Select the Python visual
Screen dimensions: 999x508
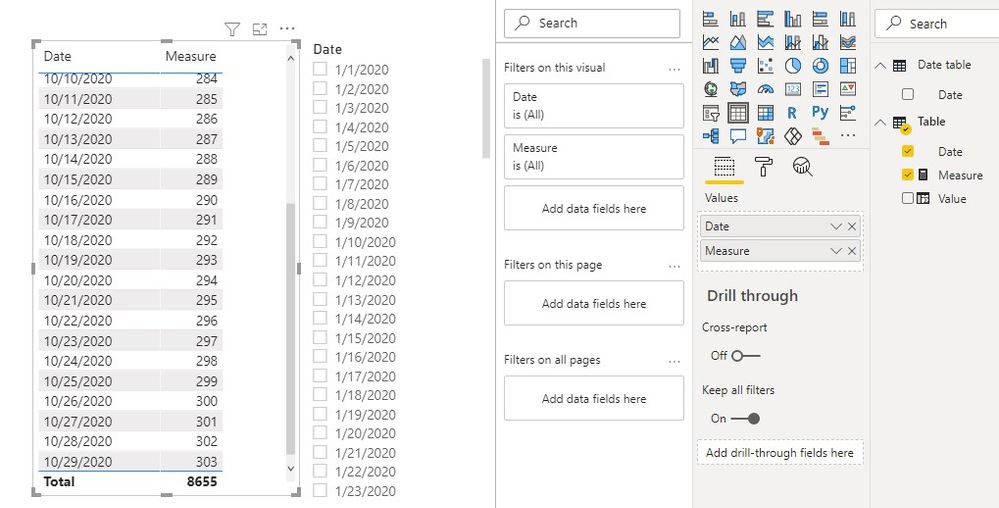[820, 112]
